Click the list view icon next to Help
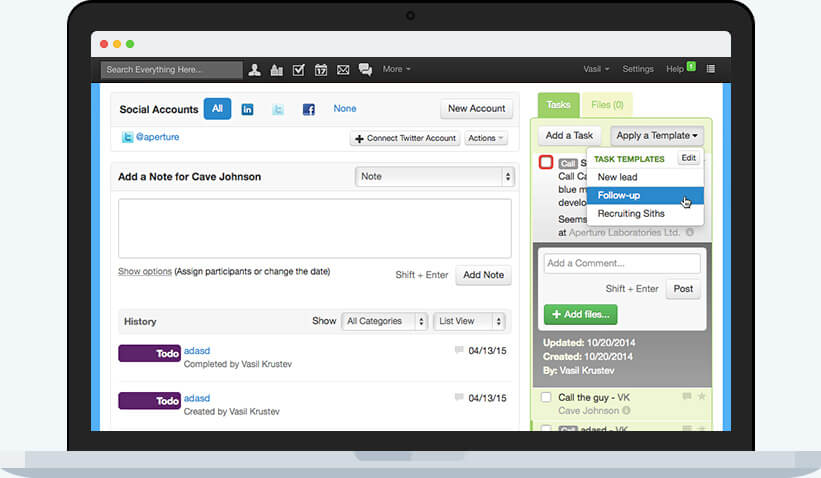The height and width of the screenshot is (478, 821). (x=711, y=69)
